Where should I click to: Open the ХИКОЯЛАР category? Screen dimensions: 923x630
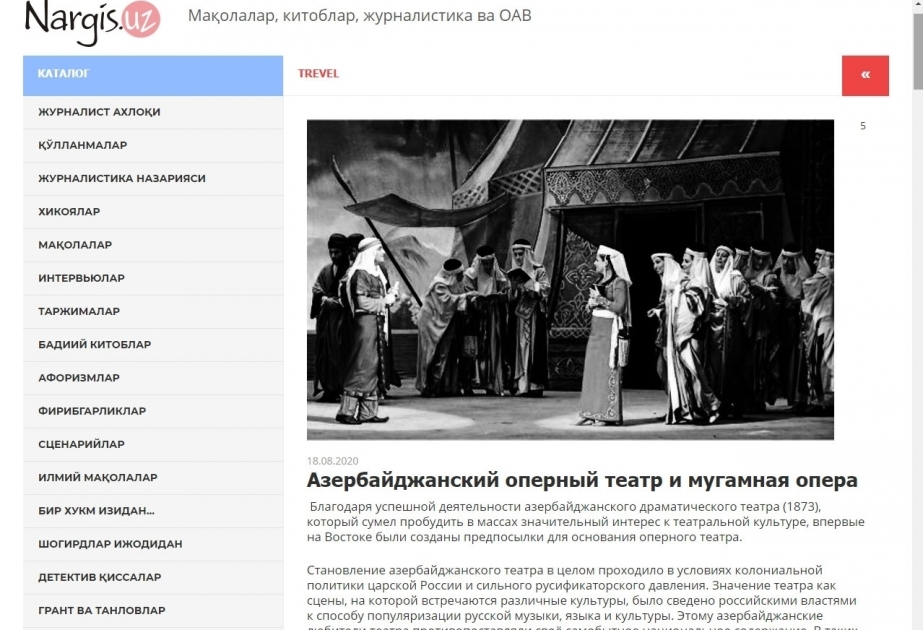click(153, 212)
